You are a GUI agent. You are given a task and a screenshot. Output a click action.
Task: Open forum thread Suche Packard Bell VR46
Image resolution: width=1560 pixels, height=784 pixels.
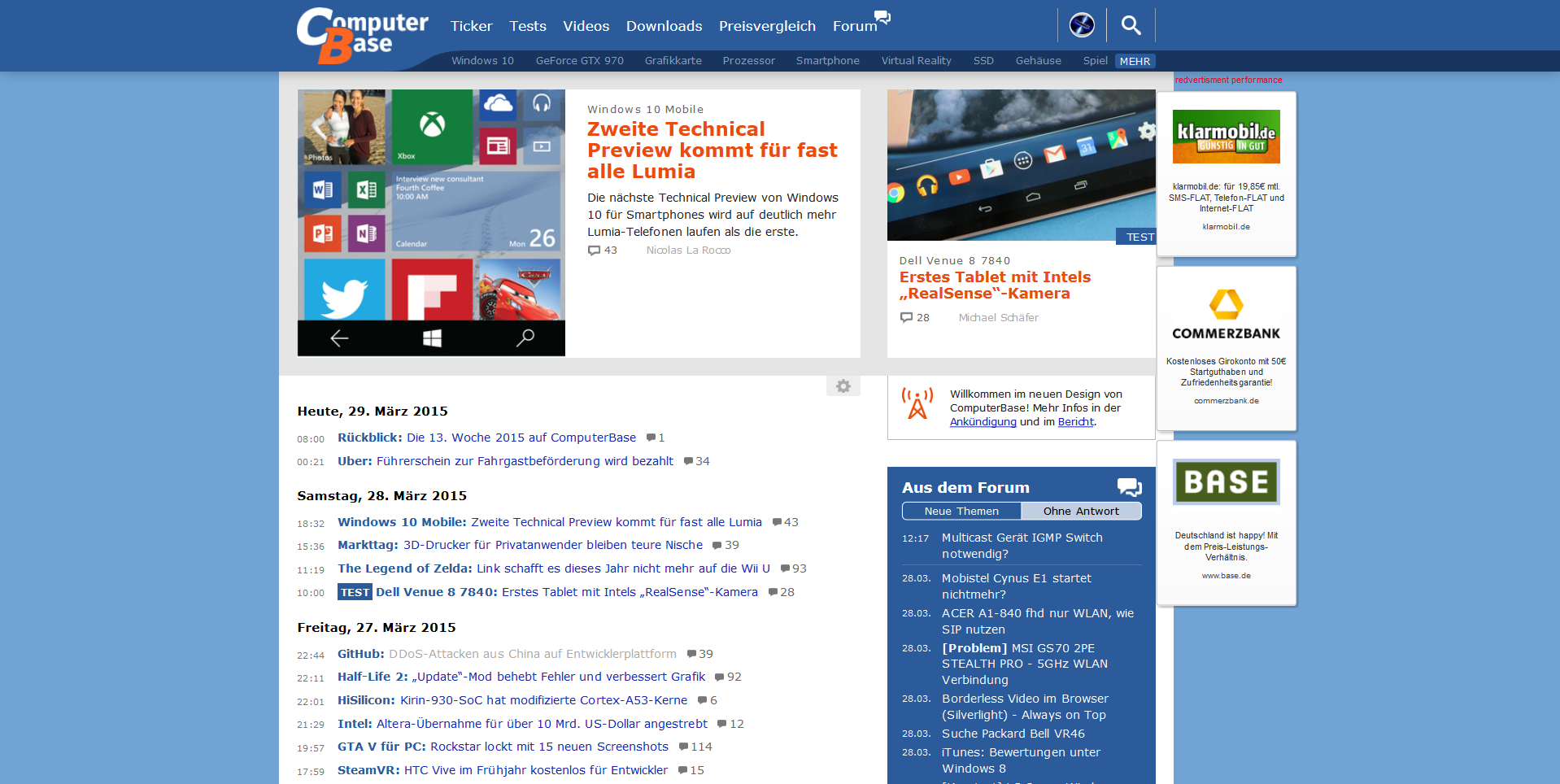point(1013,734)
